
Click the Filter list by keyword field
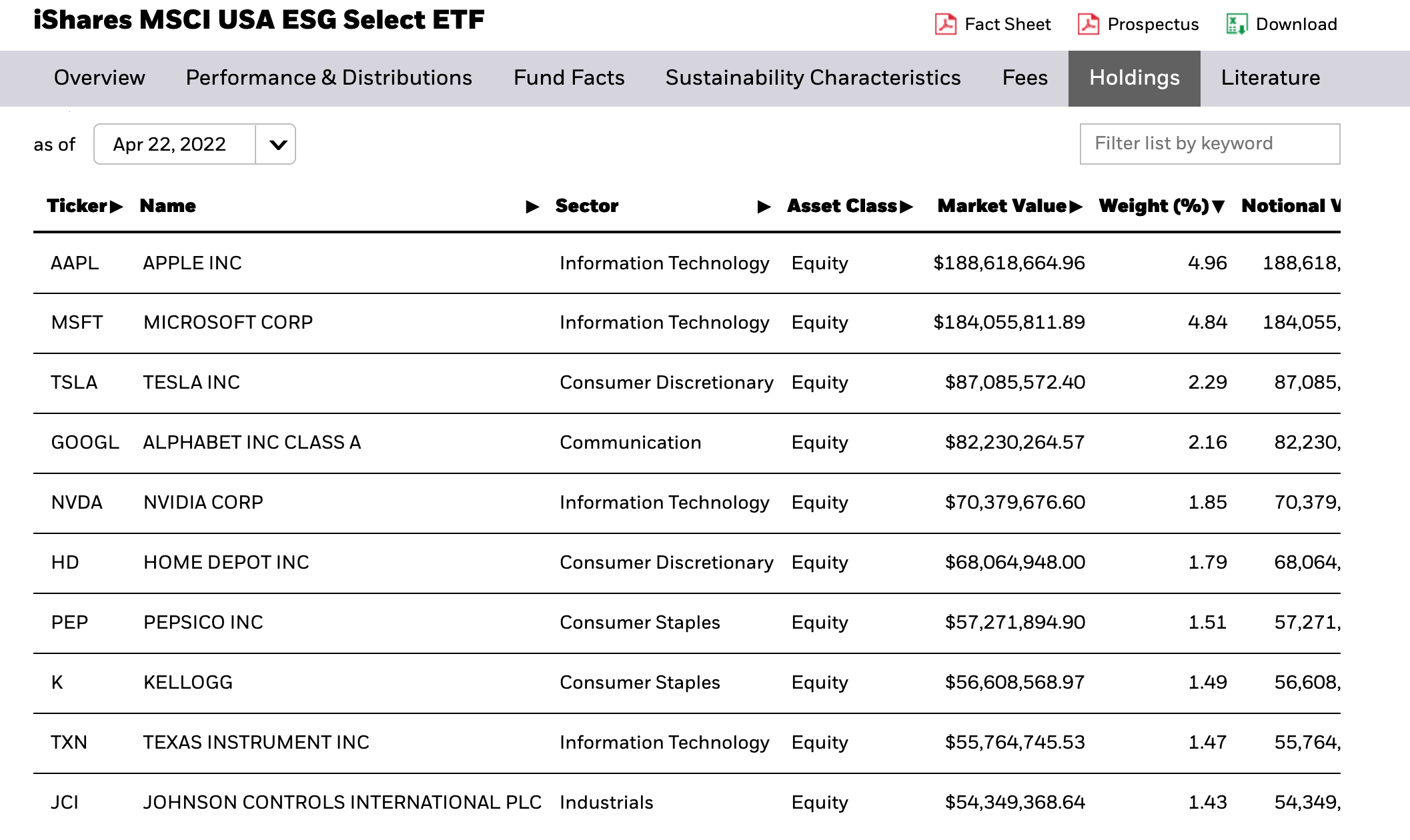tap(1209, 144)
